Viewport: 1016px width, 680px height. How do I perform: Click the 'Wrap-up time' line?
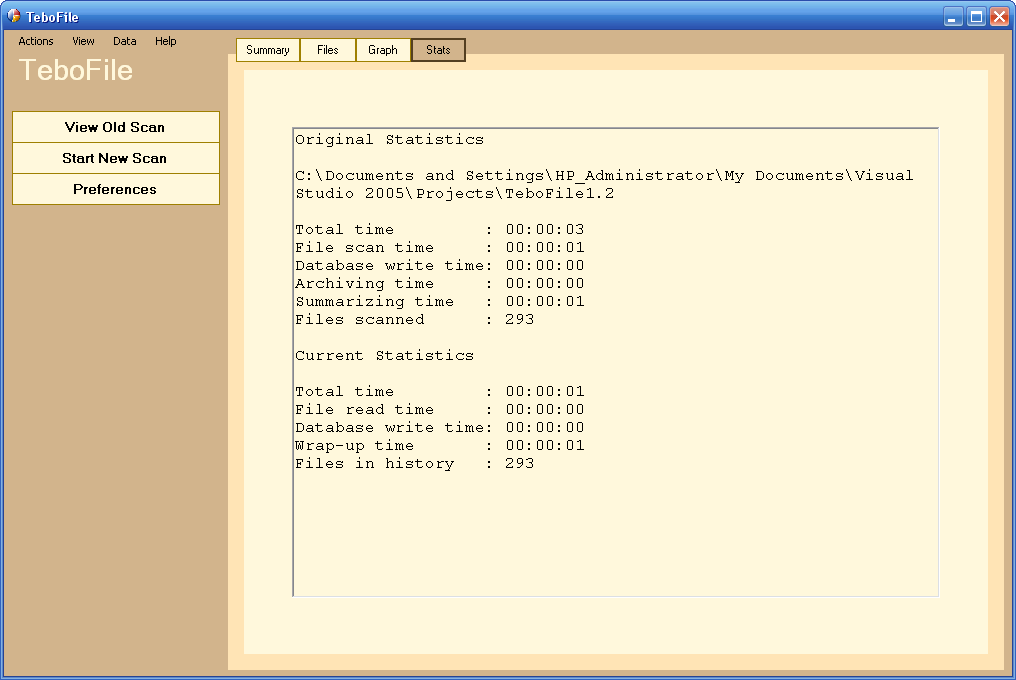click(x=439, y=445)
